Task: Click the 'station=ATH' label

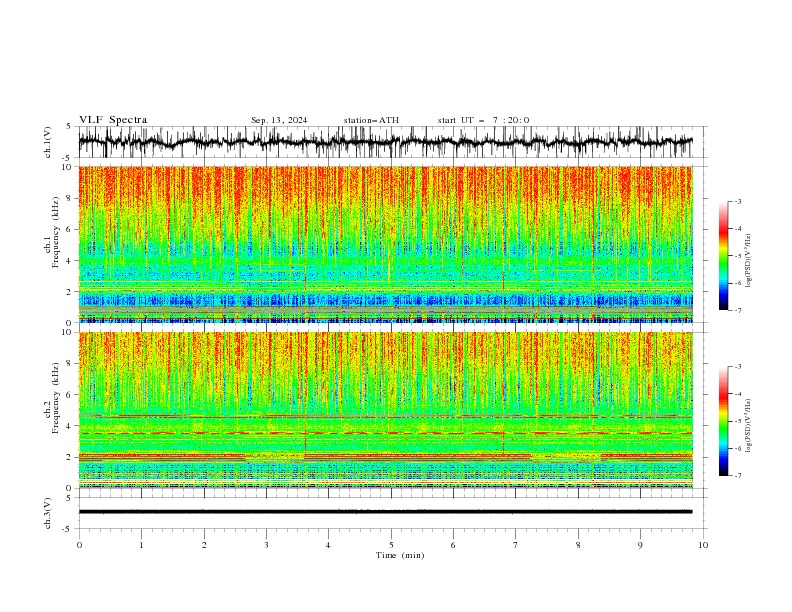Action: coord(371,120)
